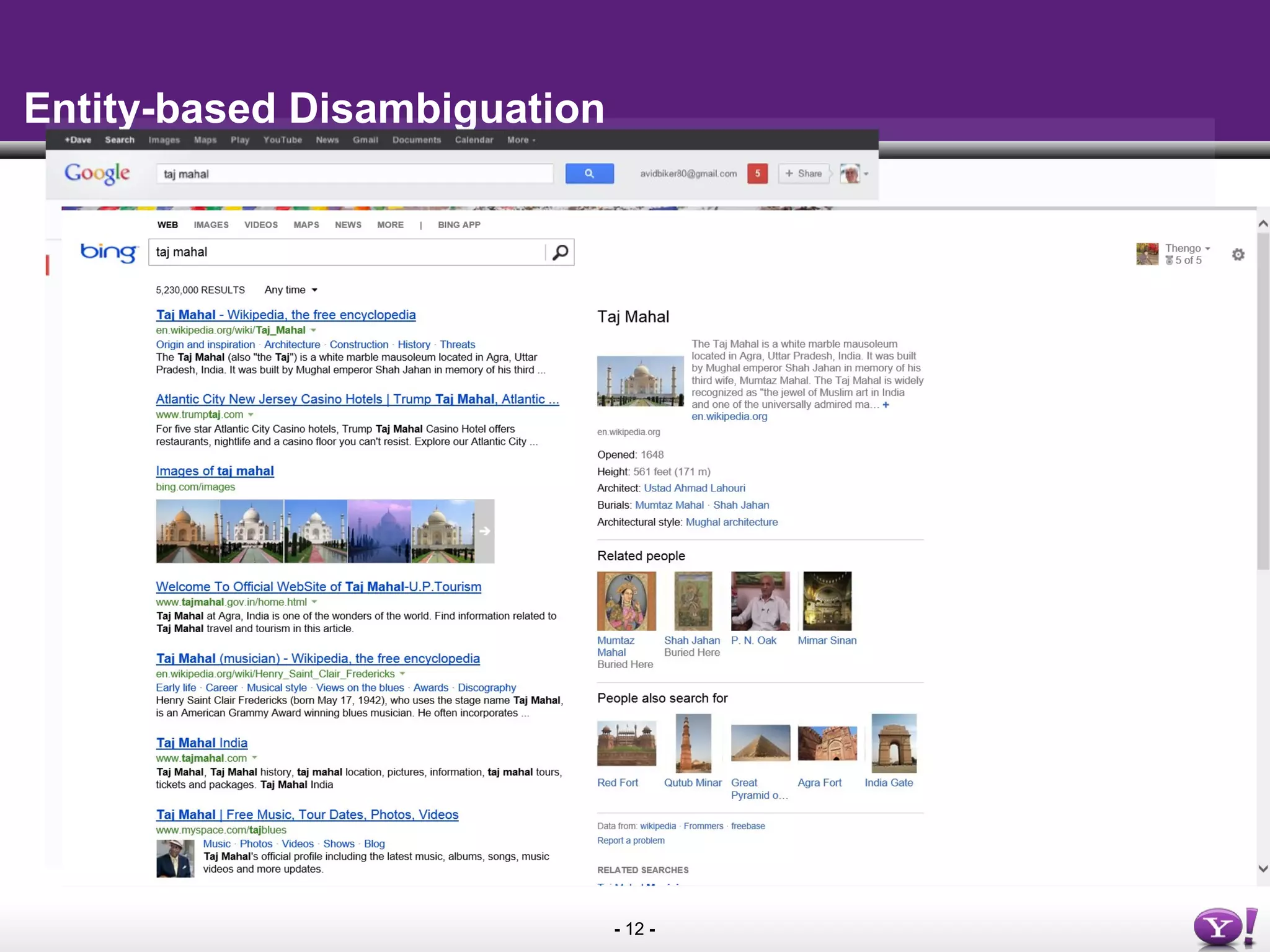
Task: Click the Google logo
Action: [97, 173]
